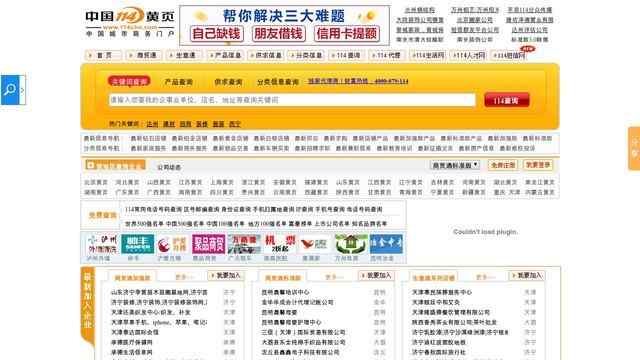Open the pink 聚品商贸 logo thumbnail
This screenshot has width=640, height=360.
(209, 244)
